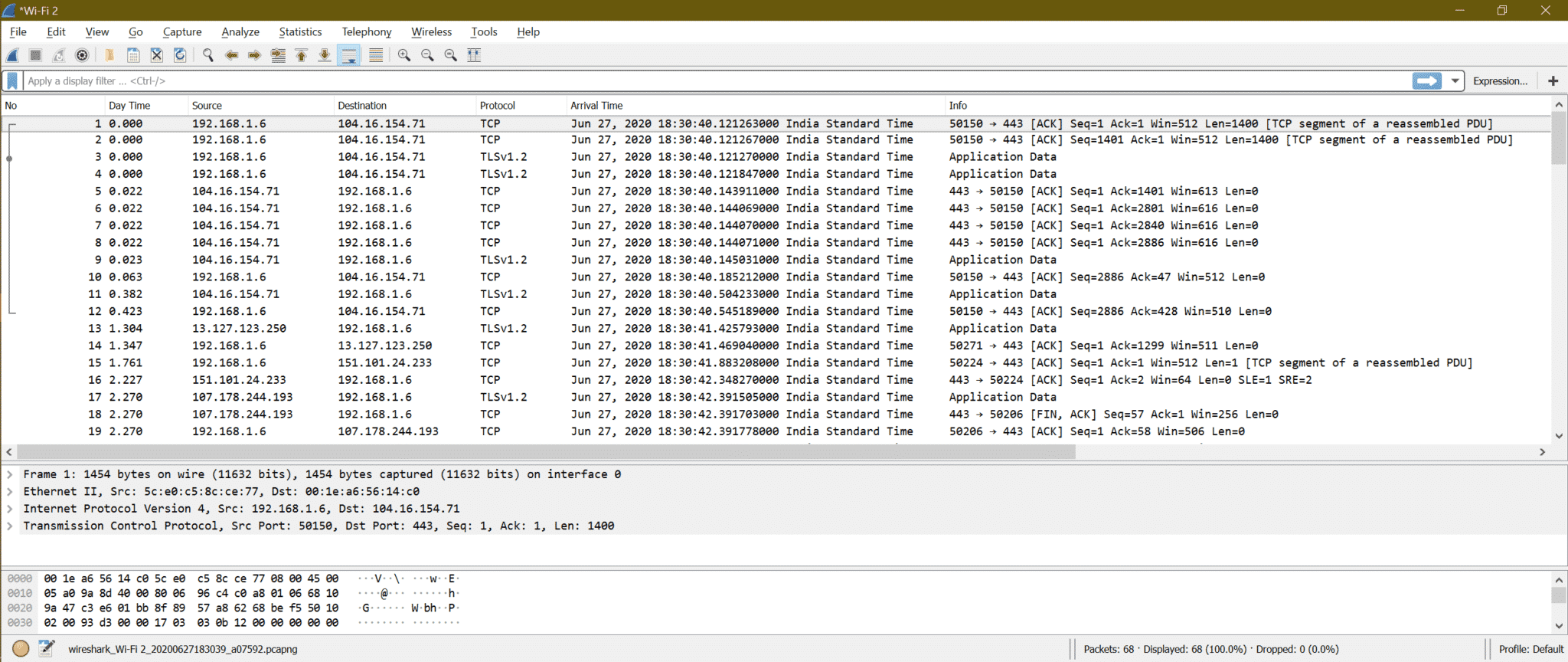Open the Expression... filter builder
Screen dimensions: 1568x662
click(x=1500, y=81)
